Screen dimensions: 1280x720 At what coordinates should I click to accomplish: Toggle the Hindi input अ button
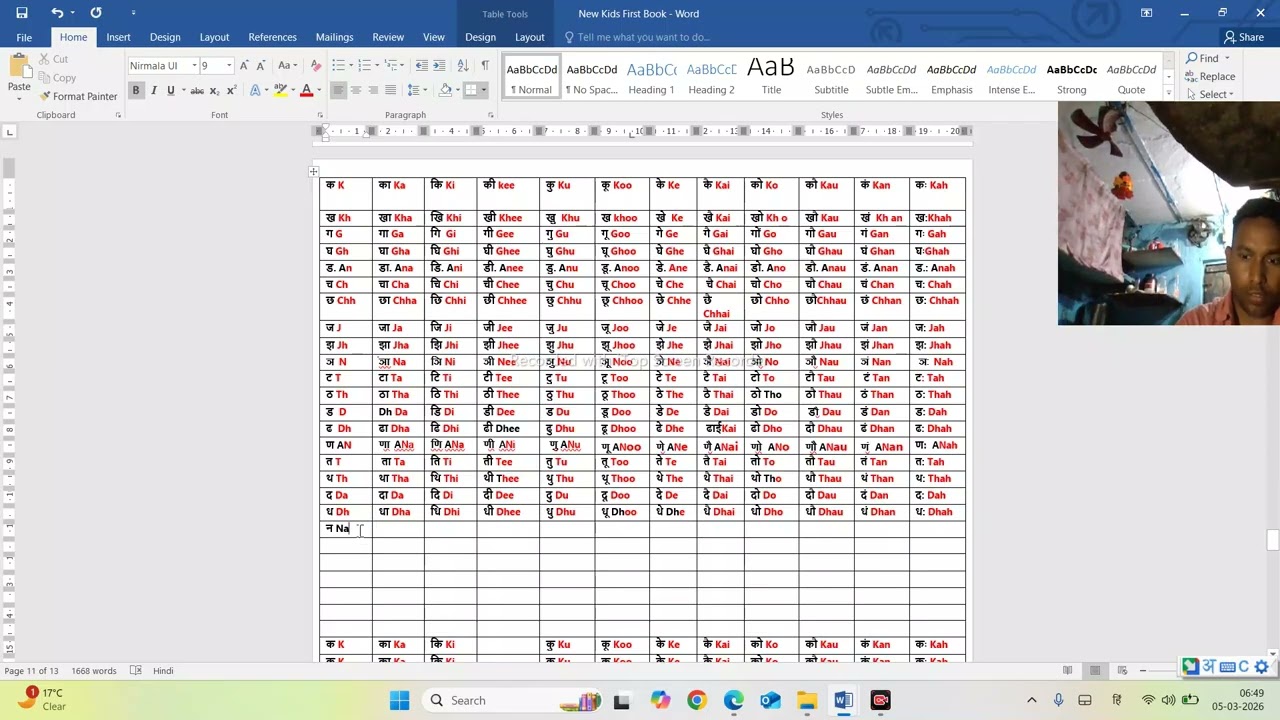(x=1208, y=666)
